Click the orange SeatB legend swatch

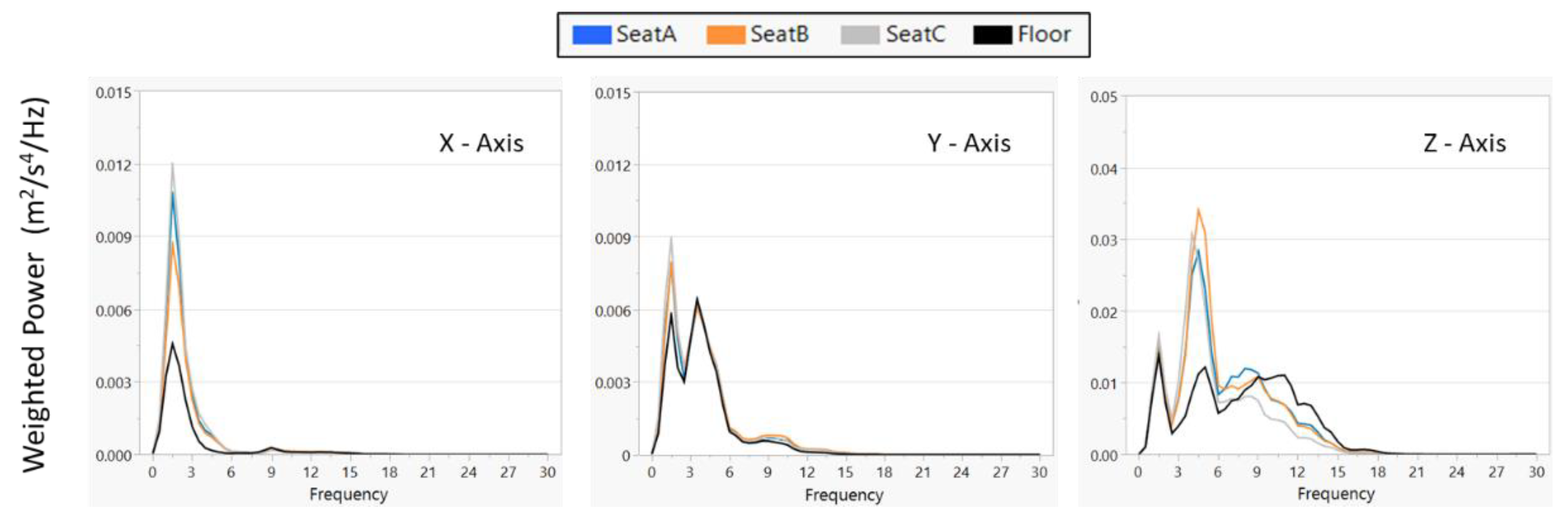pyautogui.click(x=725, y=35)
